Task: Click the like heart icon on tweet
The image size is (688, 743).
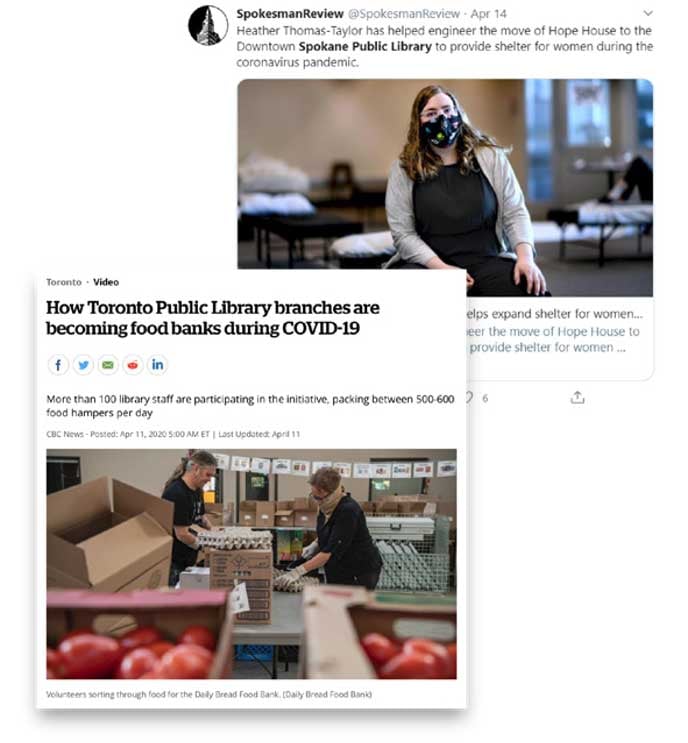Action: pos(469,398)
